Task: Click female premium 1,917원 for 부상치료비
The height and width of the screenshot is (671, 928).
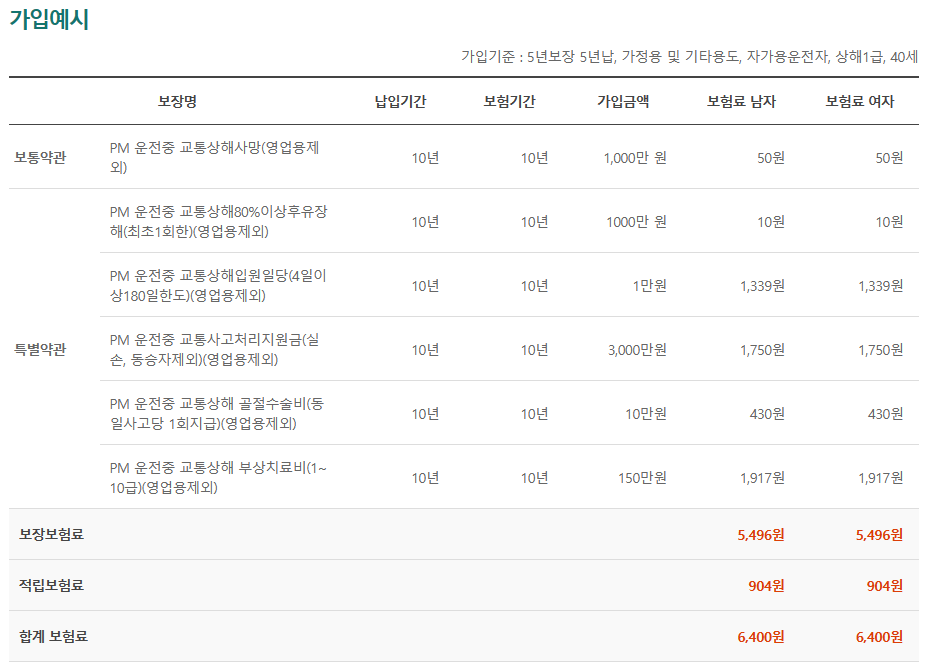Action: tap(881, 478)
